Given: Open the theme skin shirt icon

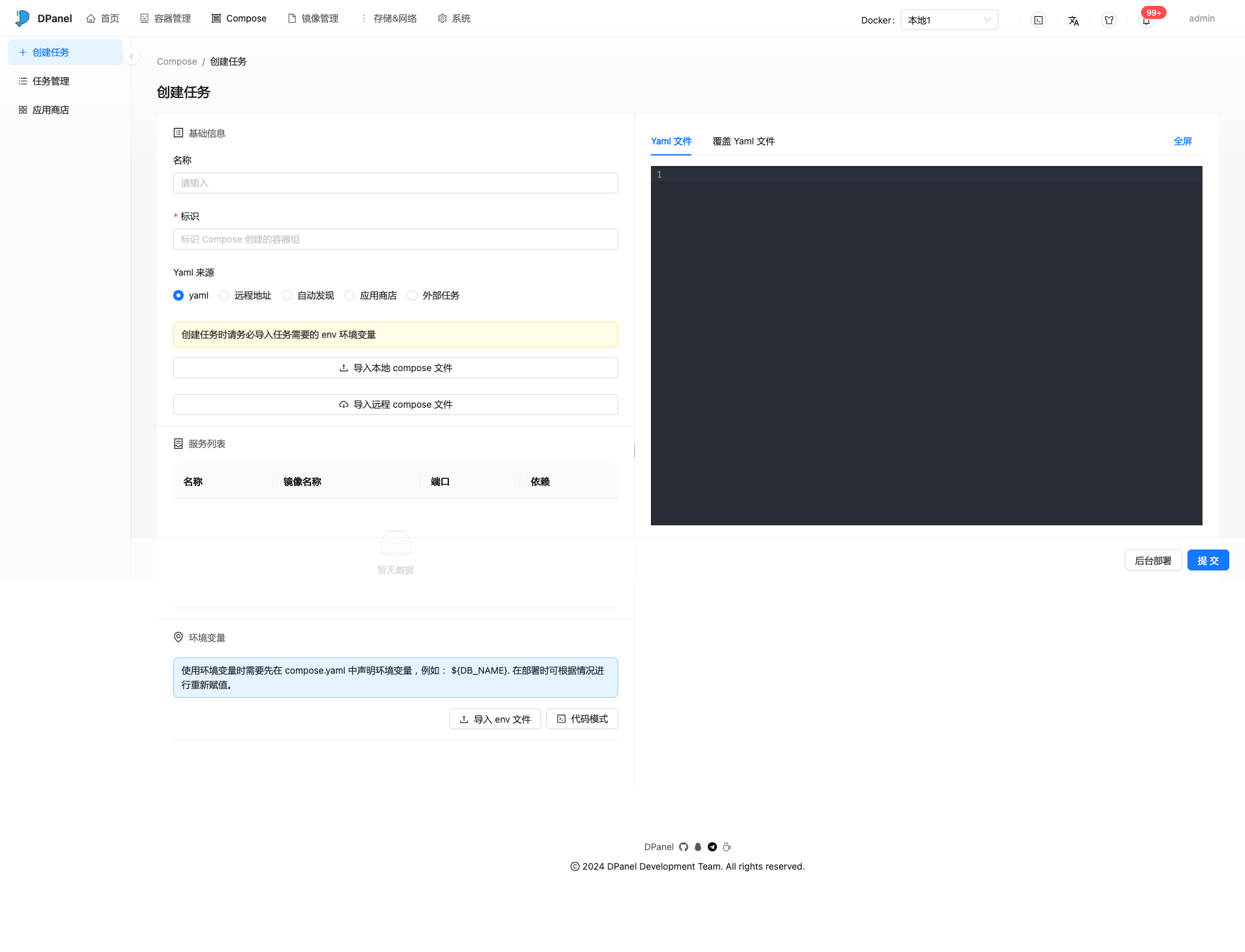Looking at the screenshot, I should (1108, 20).
